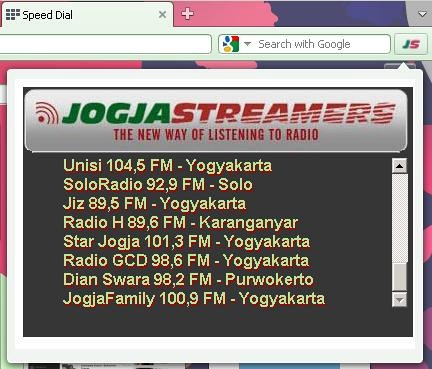Switch to the Speed Dial tab
The width and height of the screenshot is (432, 369).
86,15
